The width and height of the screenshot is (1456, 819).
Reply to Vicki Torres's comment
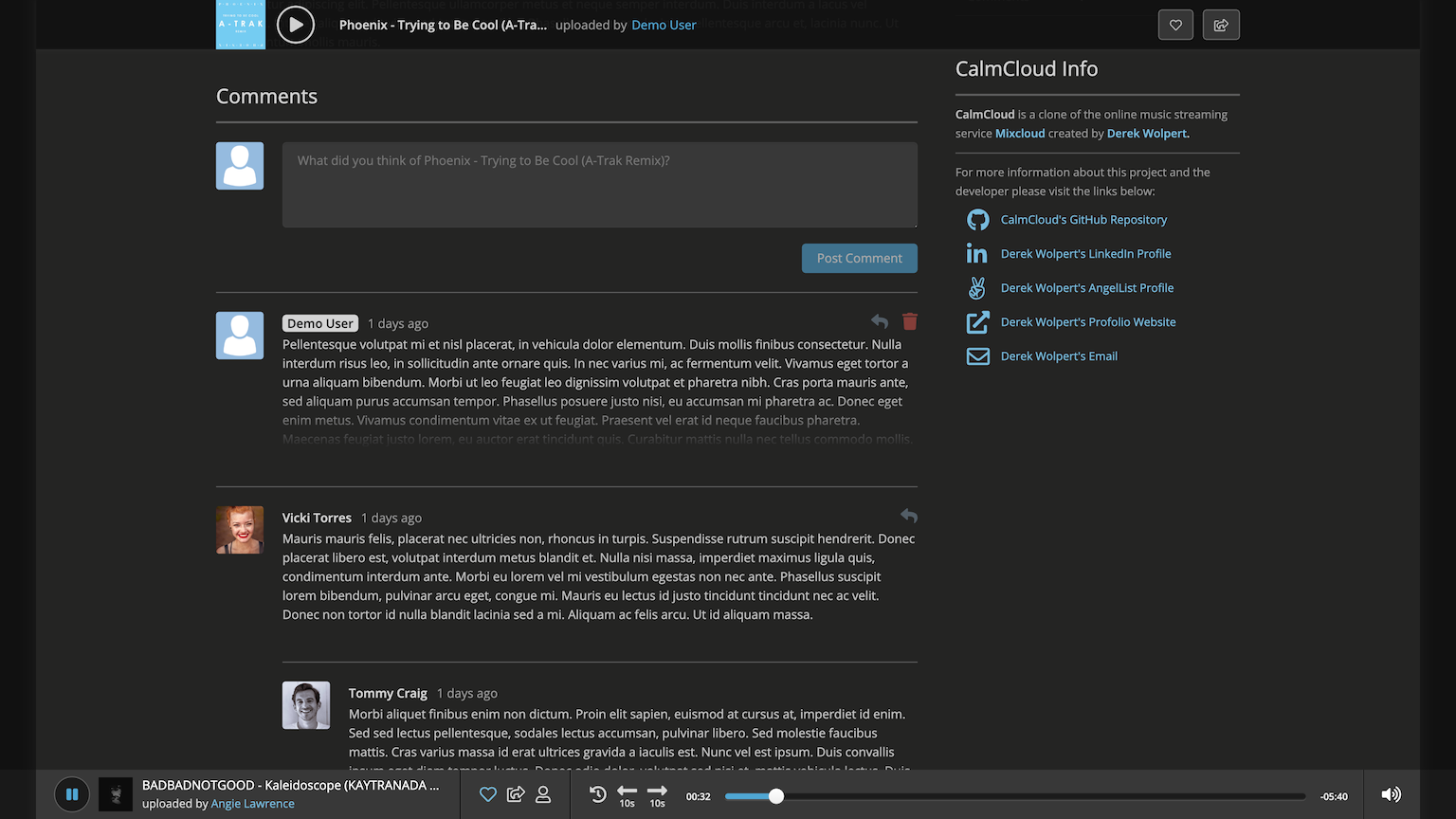point(909,516)
